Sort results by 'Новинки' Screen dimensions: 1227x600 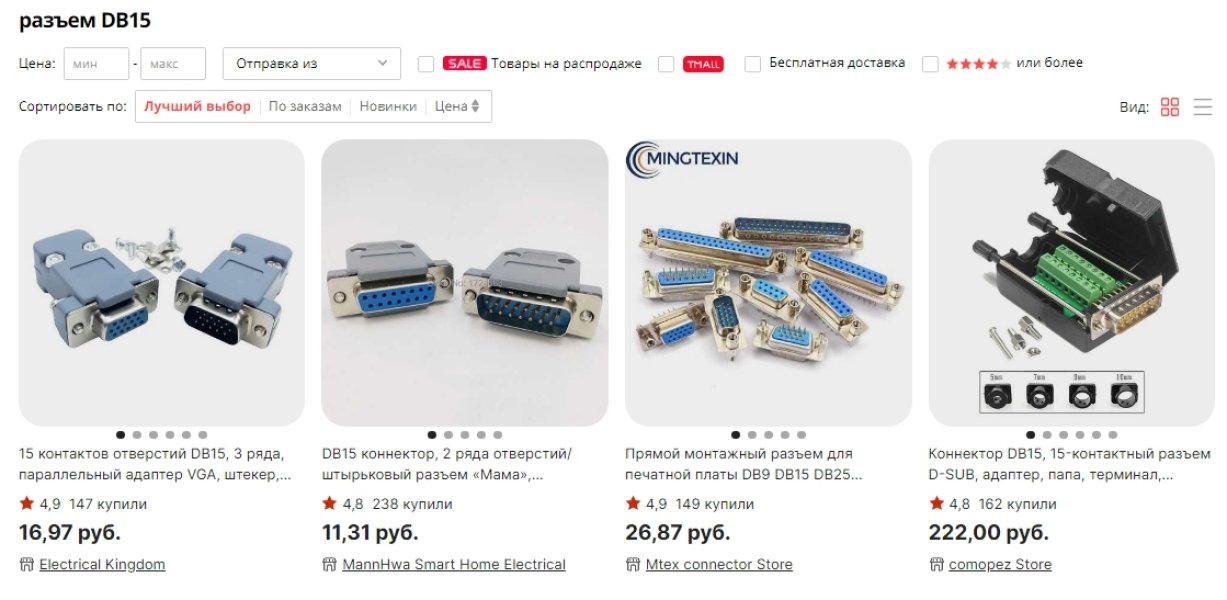(388, 106)
